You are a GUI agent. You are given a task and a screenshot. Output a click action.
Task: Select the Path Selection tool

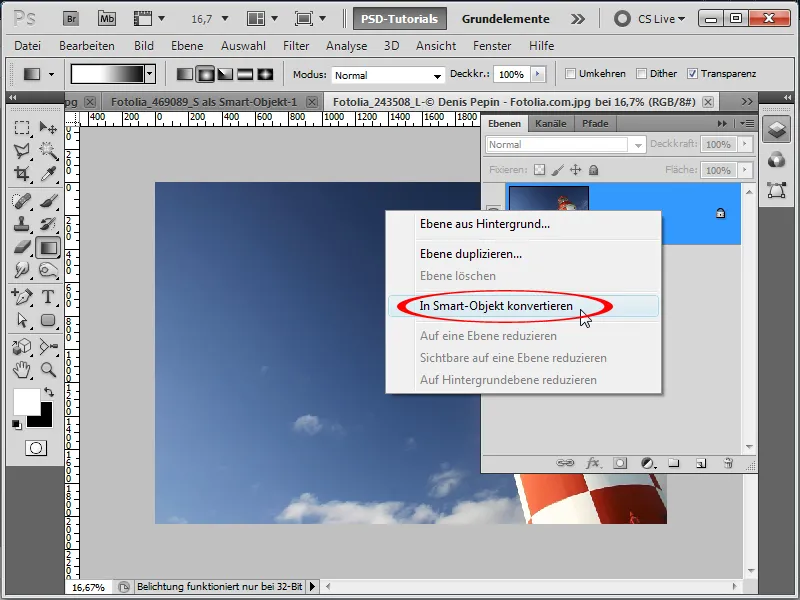pyautogui.click(x=21, y=320)
